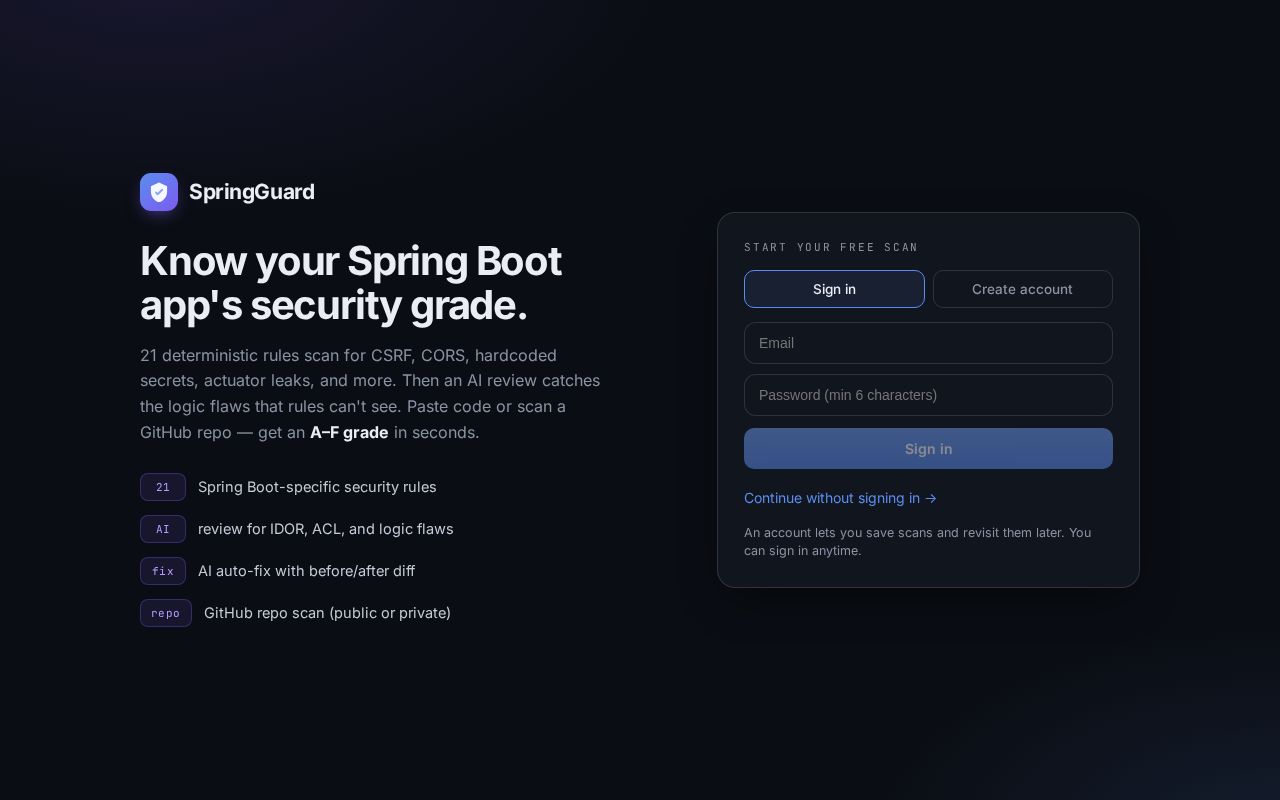
Task: Click the "Know your Spring Boot app's security grade." heading
Action: coord(351,283)
